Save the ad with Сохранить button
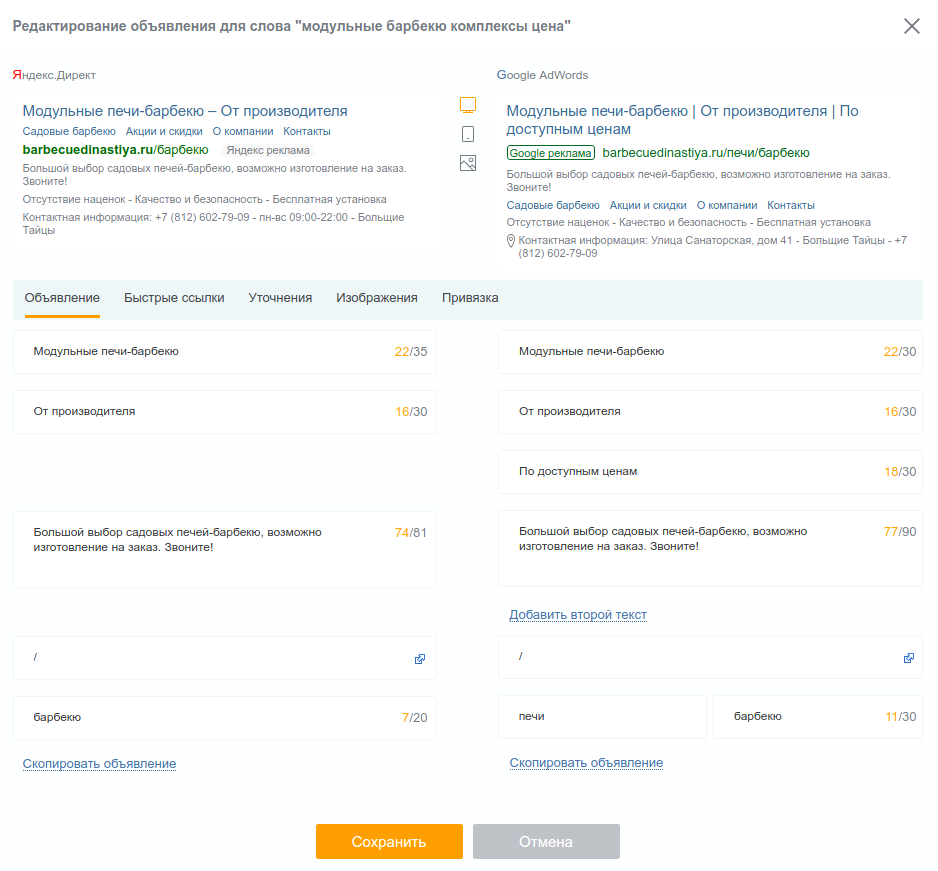Image resolution: width=938 pixels, height=871 pixels. pos(389,842)
